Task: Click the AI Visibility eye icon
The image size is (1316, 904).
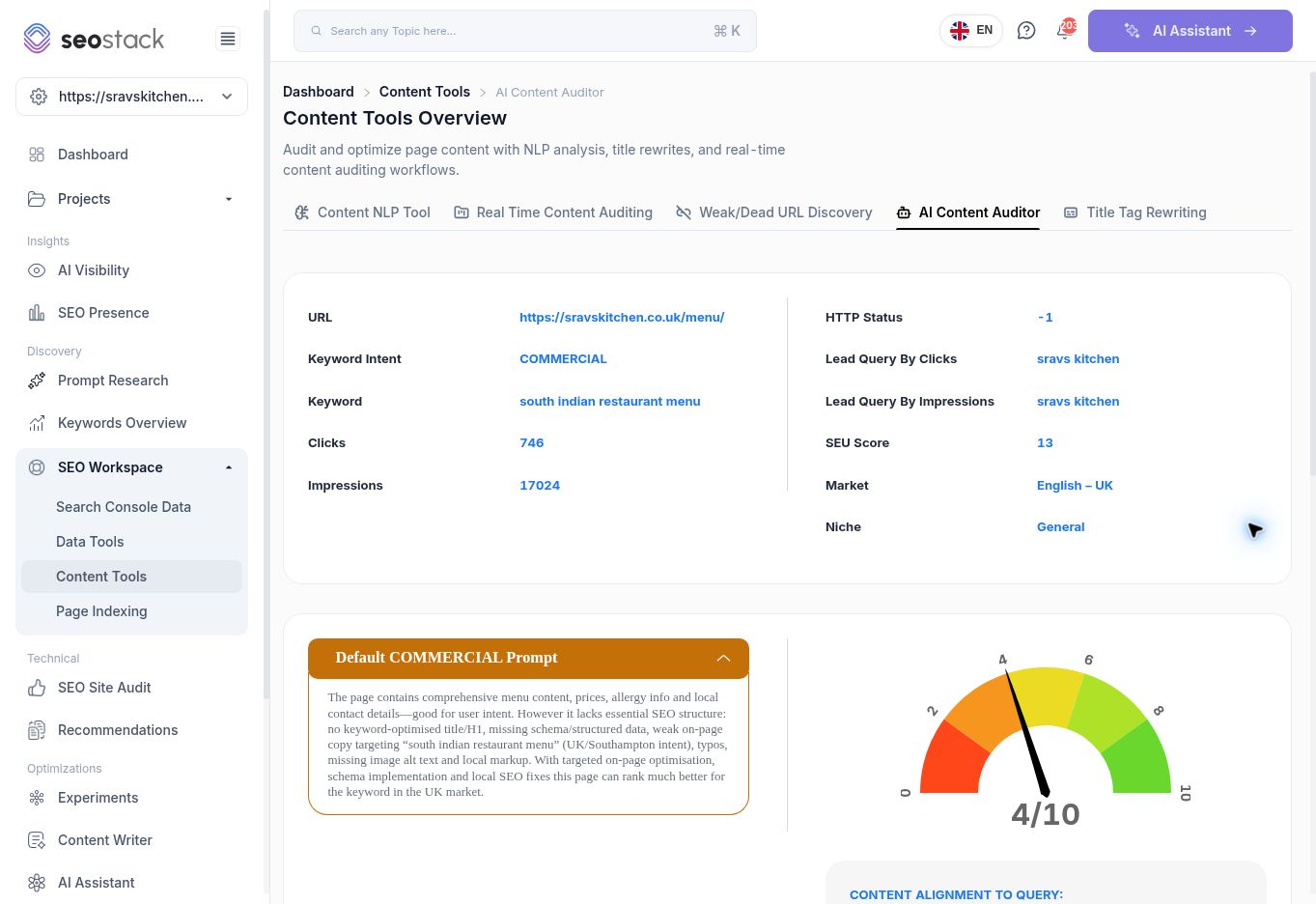Action: pos(37,270)
